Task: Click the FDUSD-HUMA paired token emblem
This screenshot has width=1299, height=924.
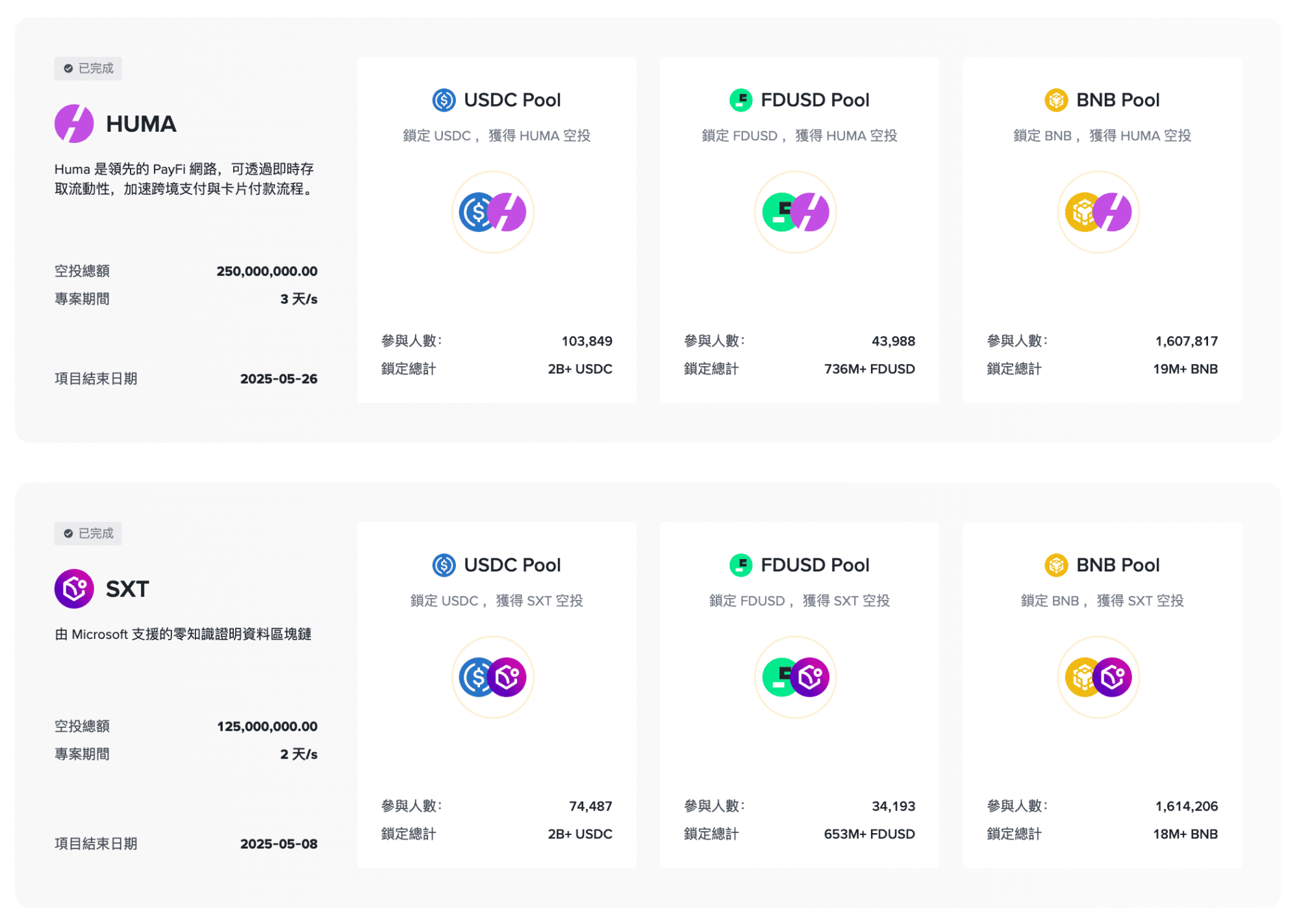Action: [796, 212]
